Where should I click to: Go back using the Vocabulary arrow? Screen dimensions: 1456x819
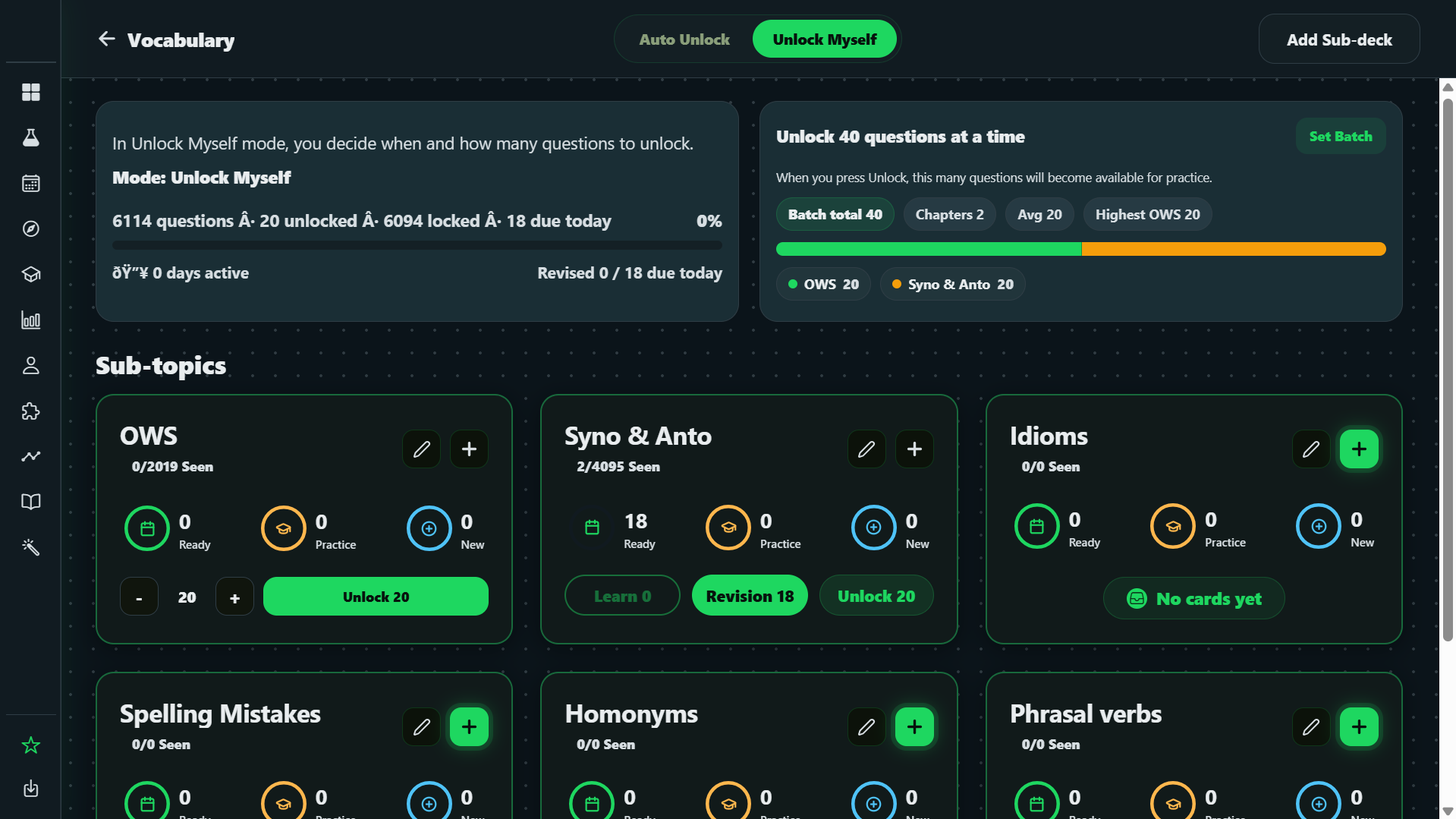[x=107, y=39]
